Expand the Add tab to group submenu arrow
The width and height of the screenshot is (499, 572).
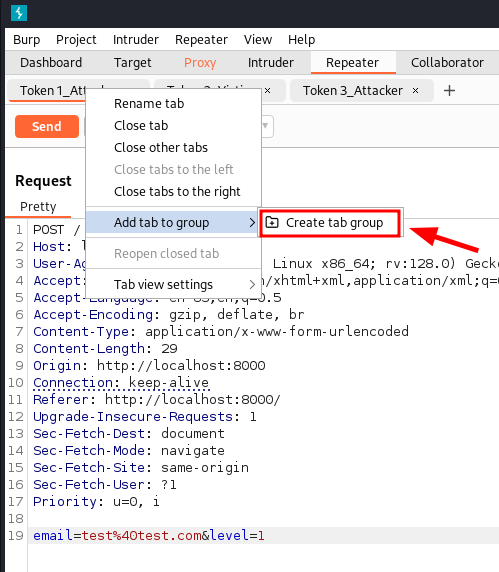[x=252, y=222]
